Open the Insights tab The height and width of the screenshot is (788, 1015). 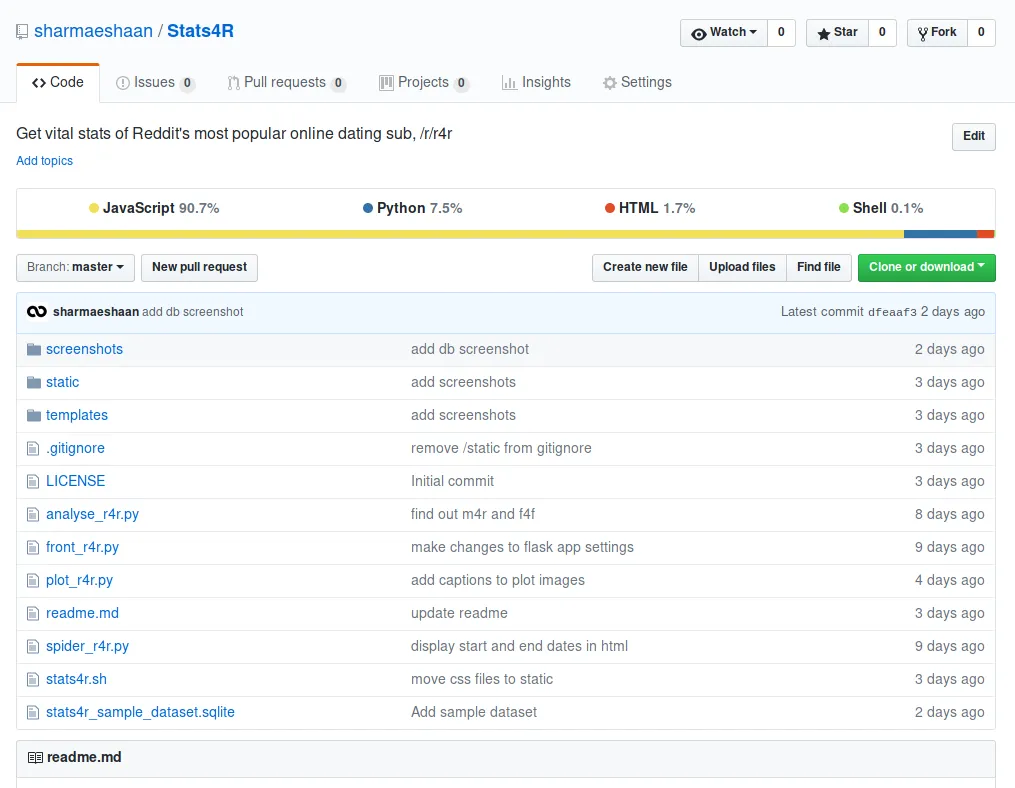(536, 82)
